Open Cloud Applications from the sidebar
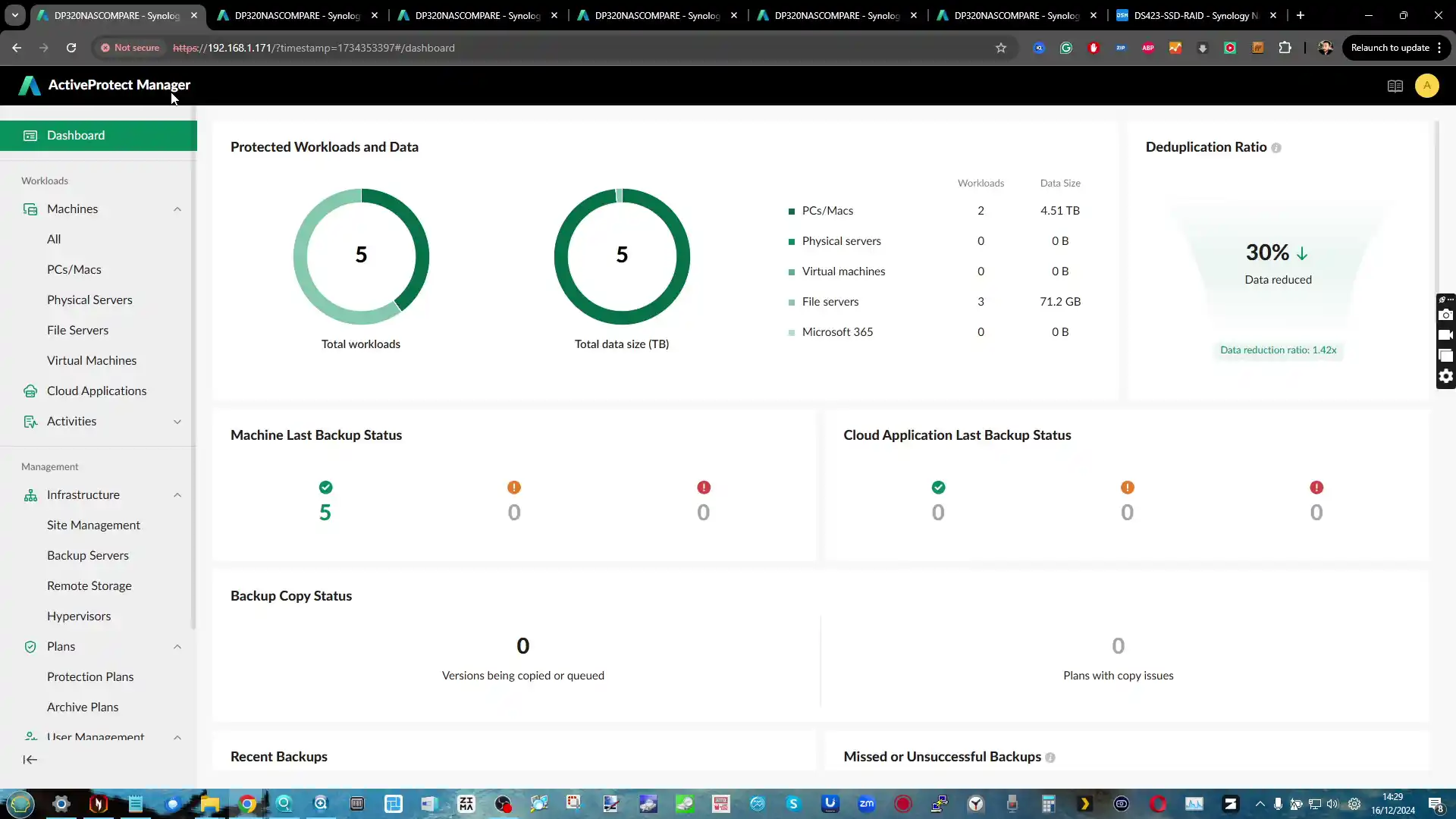The width and height of the screenshot is (1456, 819). pyautogui.click(x=99, y=391)
